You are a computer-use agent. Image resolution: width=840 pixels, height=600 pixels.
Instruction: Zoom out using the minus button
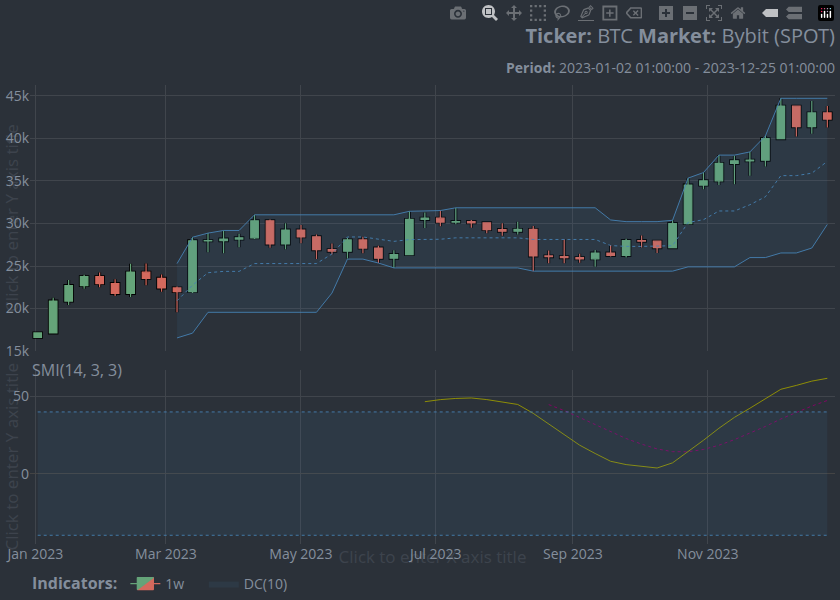click(x=690, y=13)
